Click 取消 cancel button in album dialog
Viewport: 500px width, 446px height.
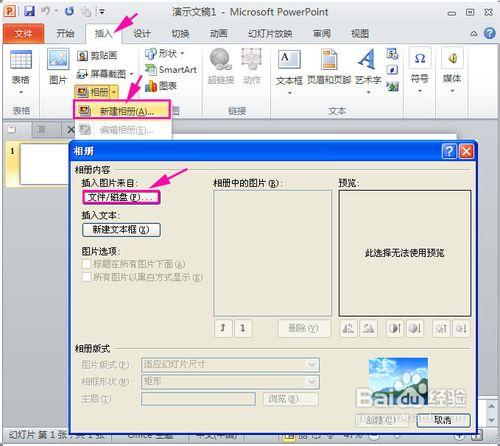coord(443,420)
